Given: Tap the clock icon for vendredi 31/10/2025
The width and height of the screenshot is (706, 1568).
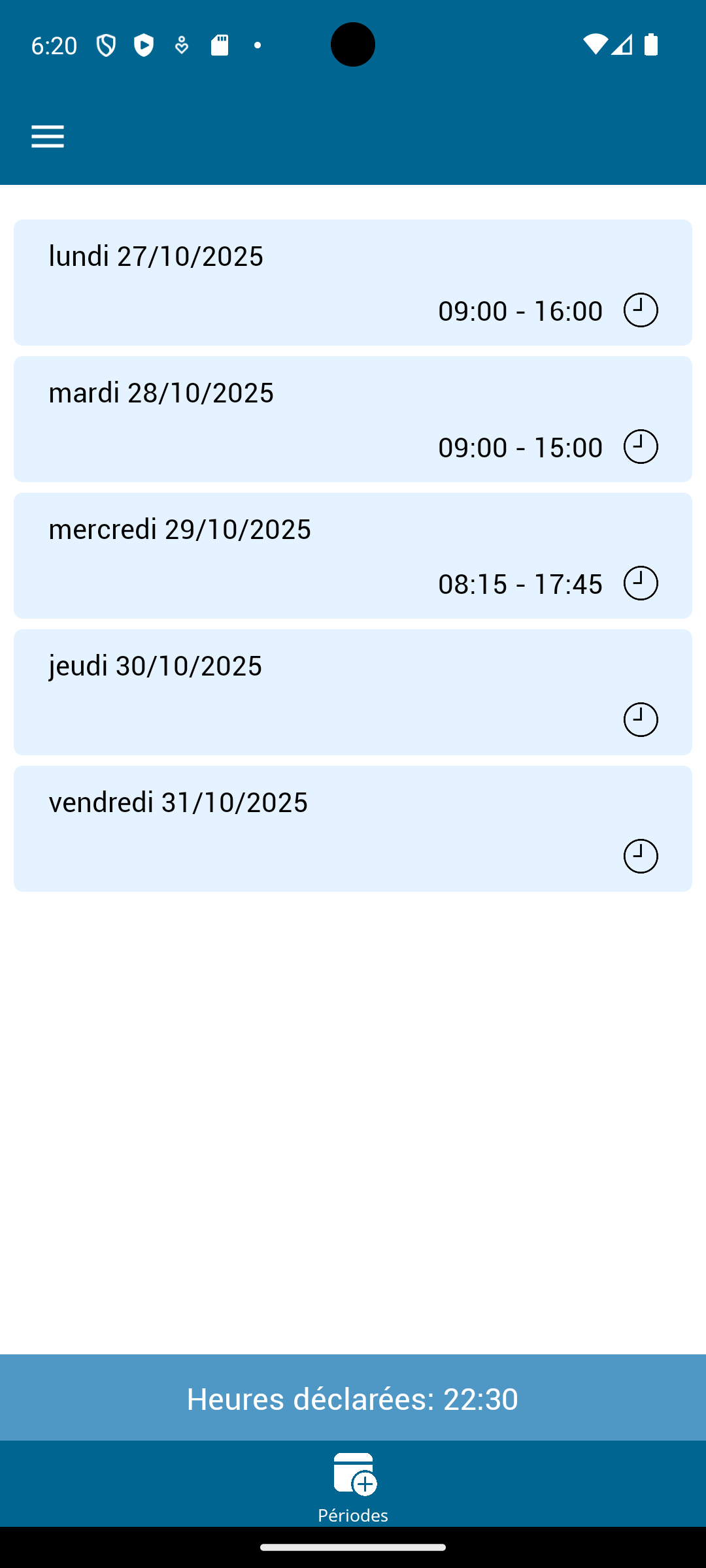Looking at the screenshot, I should tap(641, 856).
